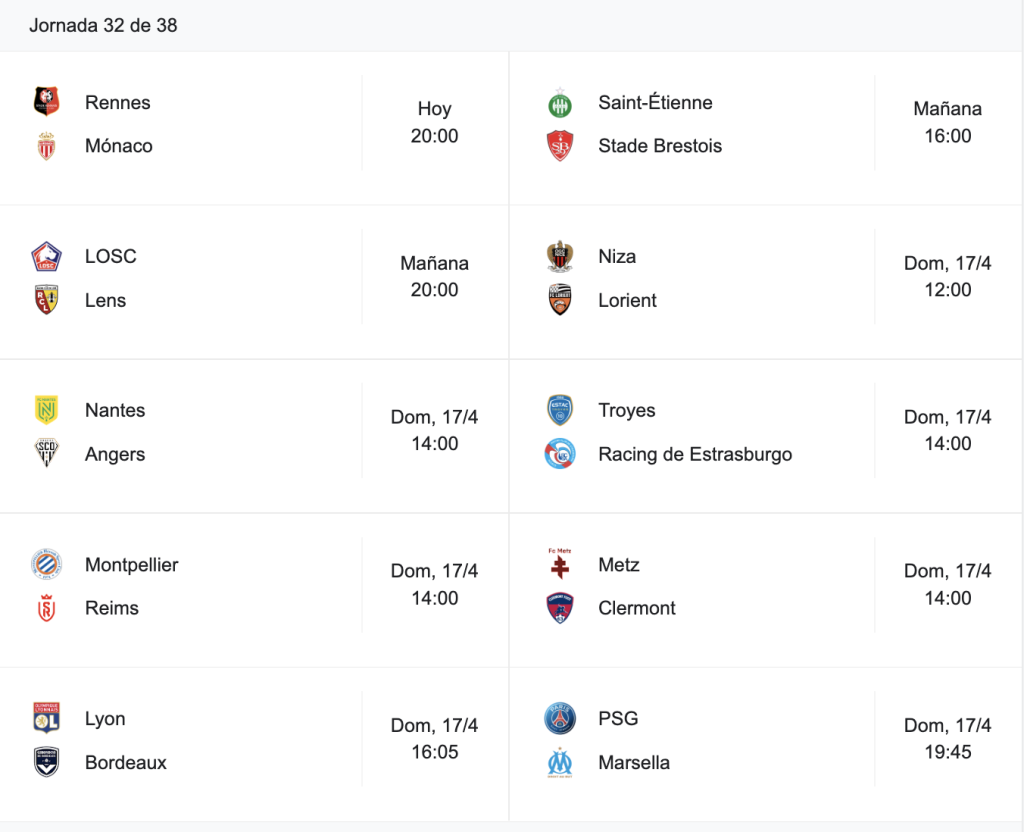Click the Marsella club logo

[560, 762]
